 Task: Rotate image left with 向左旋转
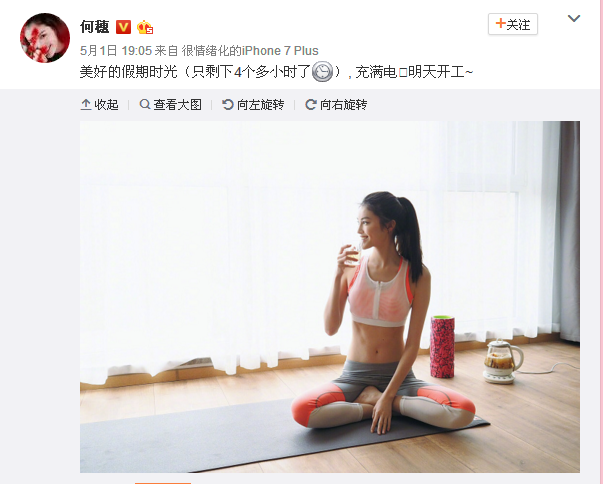(x=253, y=105)
